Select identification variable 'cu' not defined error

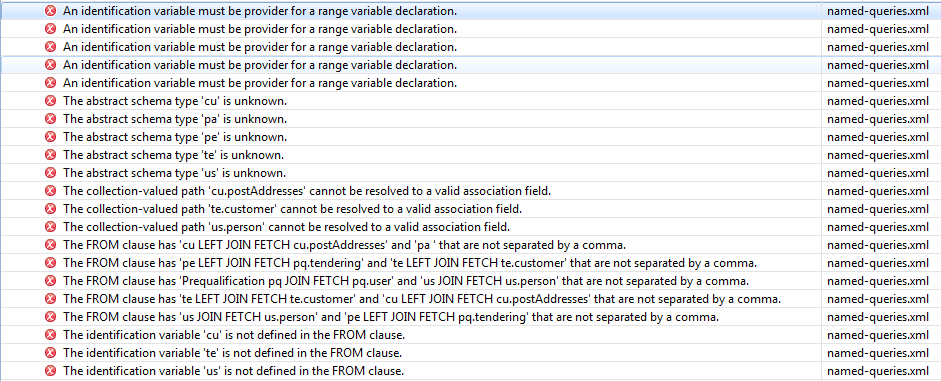click(x=470, y=335)
